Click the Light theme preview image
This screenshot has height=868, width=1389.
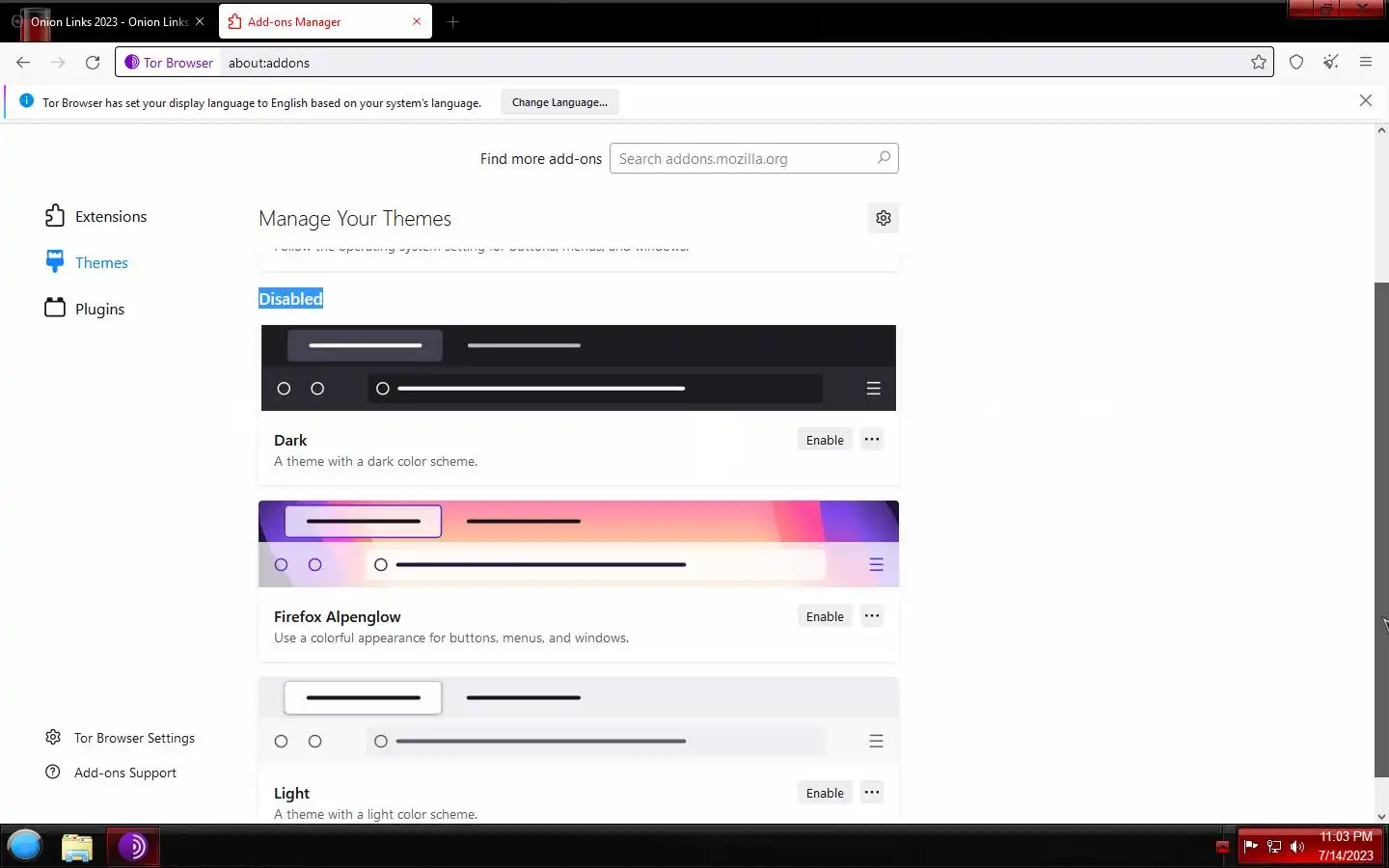(579, 720)
